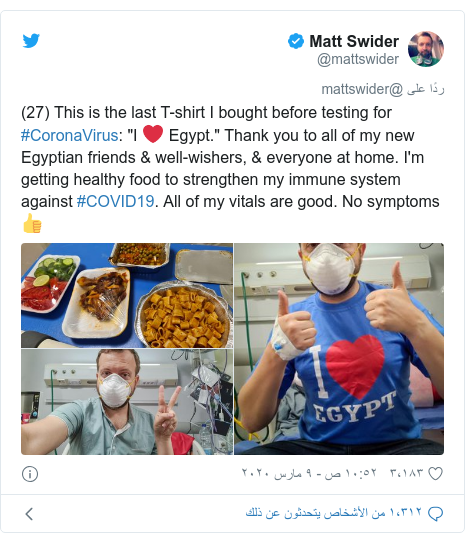Open @mattswider in reply-to line

tap(362, 89)
